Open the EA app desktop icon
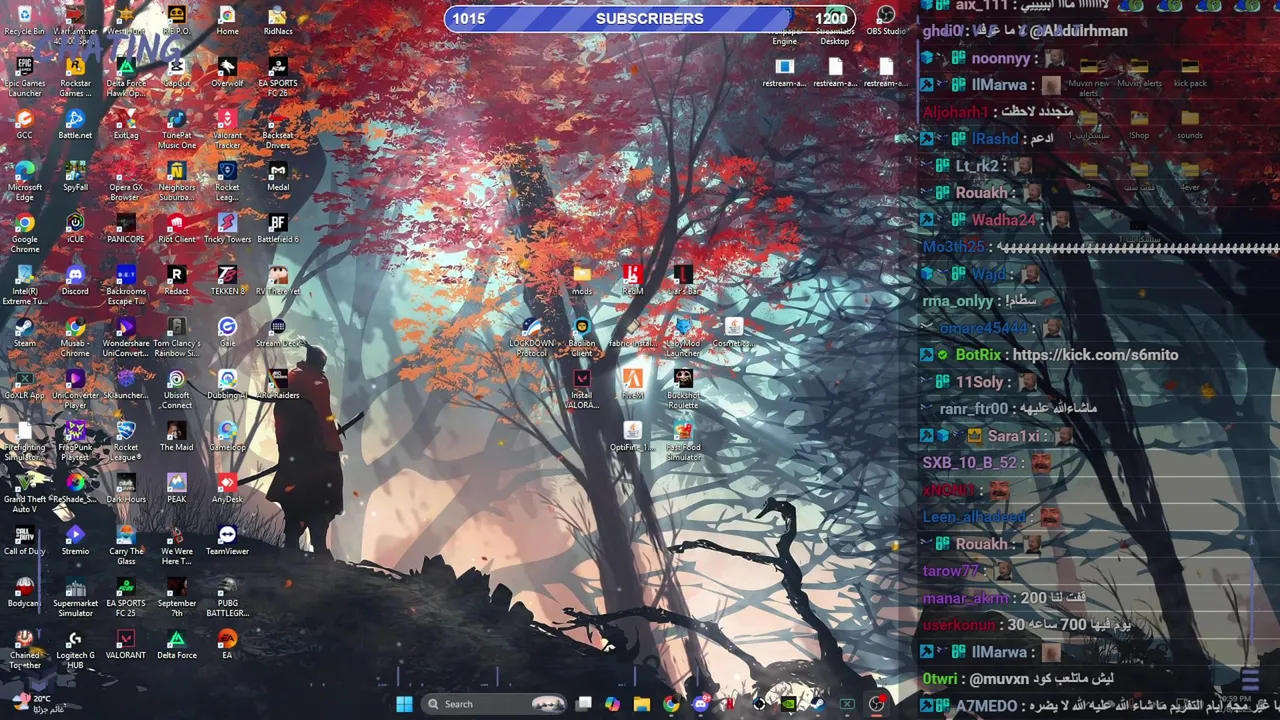Image resolution: width=1280 pixels, height=720 pixels. click(x=227, y=645)
